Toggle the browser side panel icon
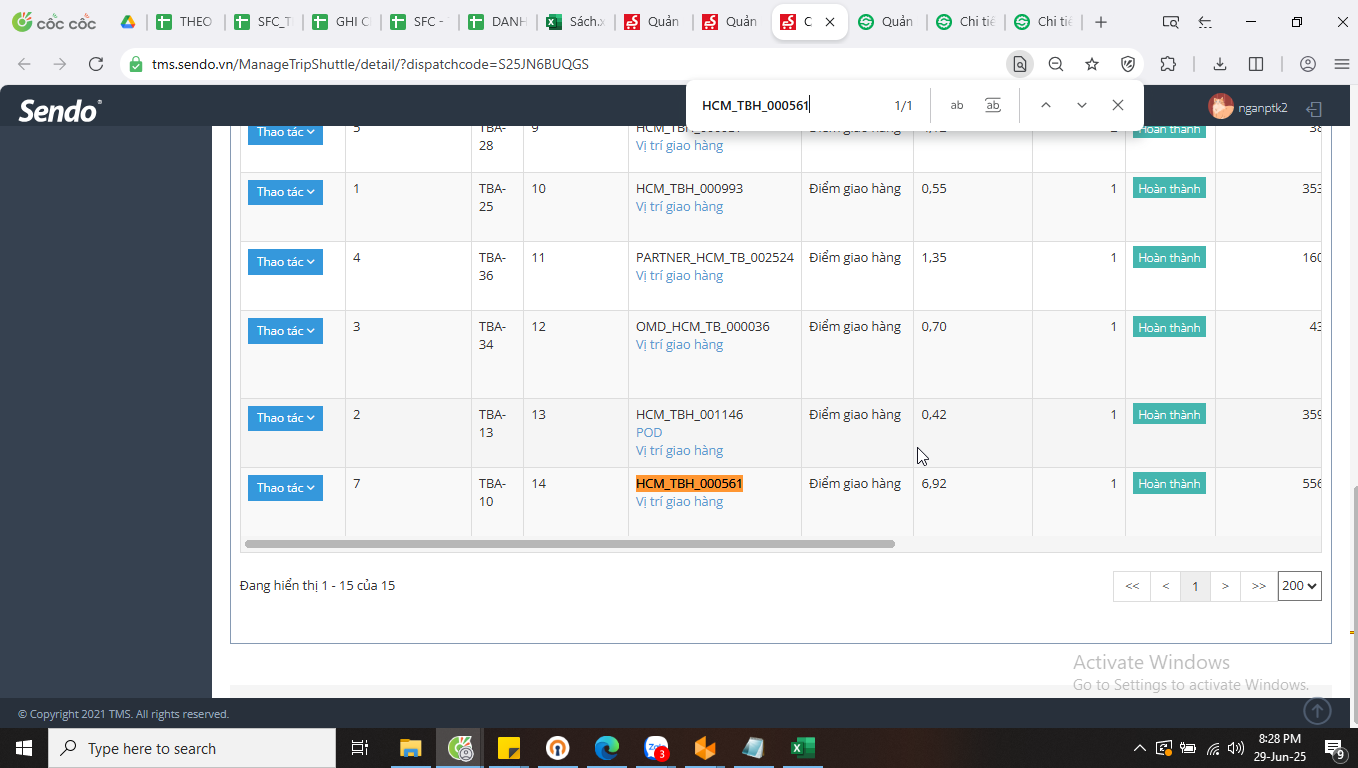Viewport: 1358px width, 768px height. pos(1256,64)
